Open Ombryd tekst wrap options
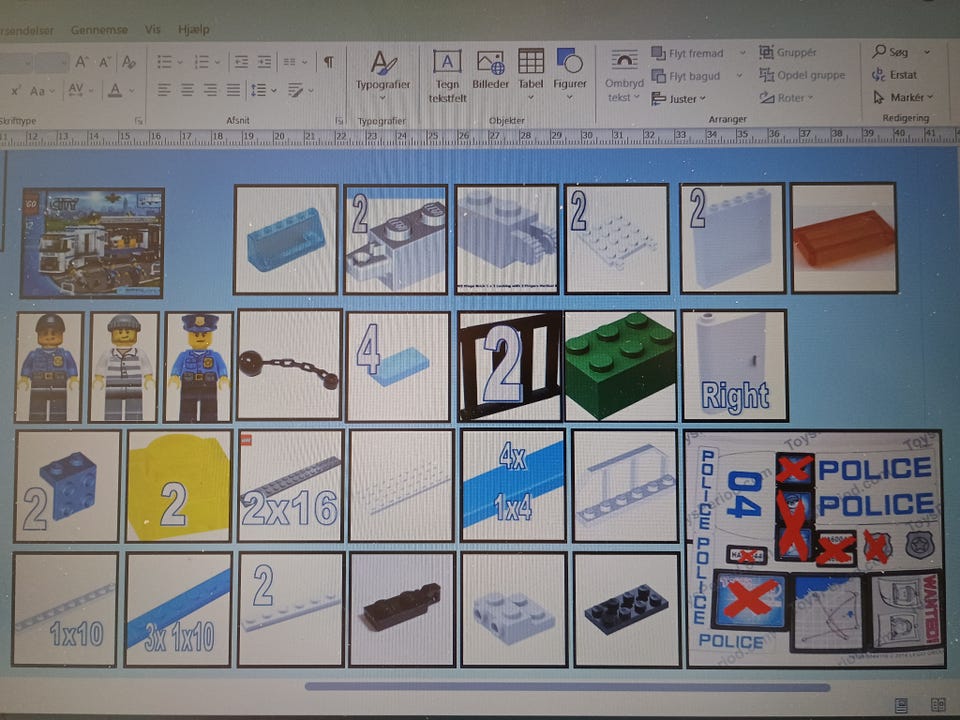Screen dimensions: 960x720 624,77
